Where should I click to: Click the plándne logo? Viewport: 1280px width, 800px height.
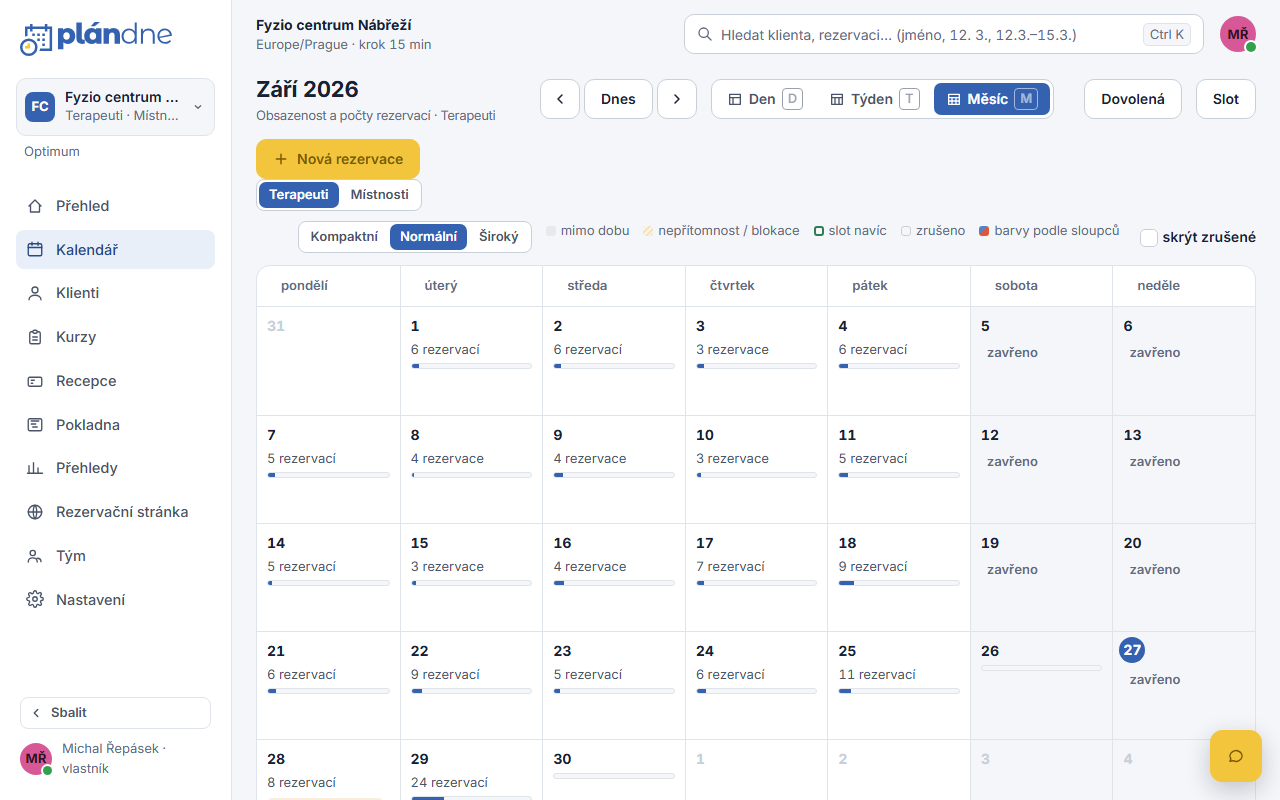point(96,37)
